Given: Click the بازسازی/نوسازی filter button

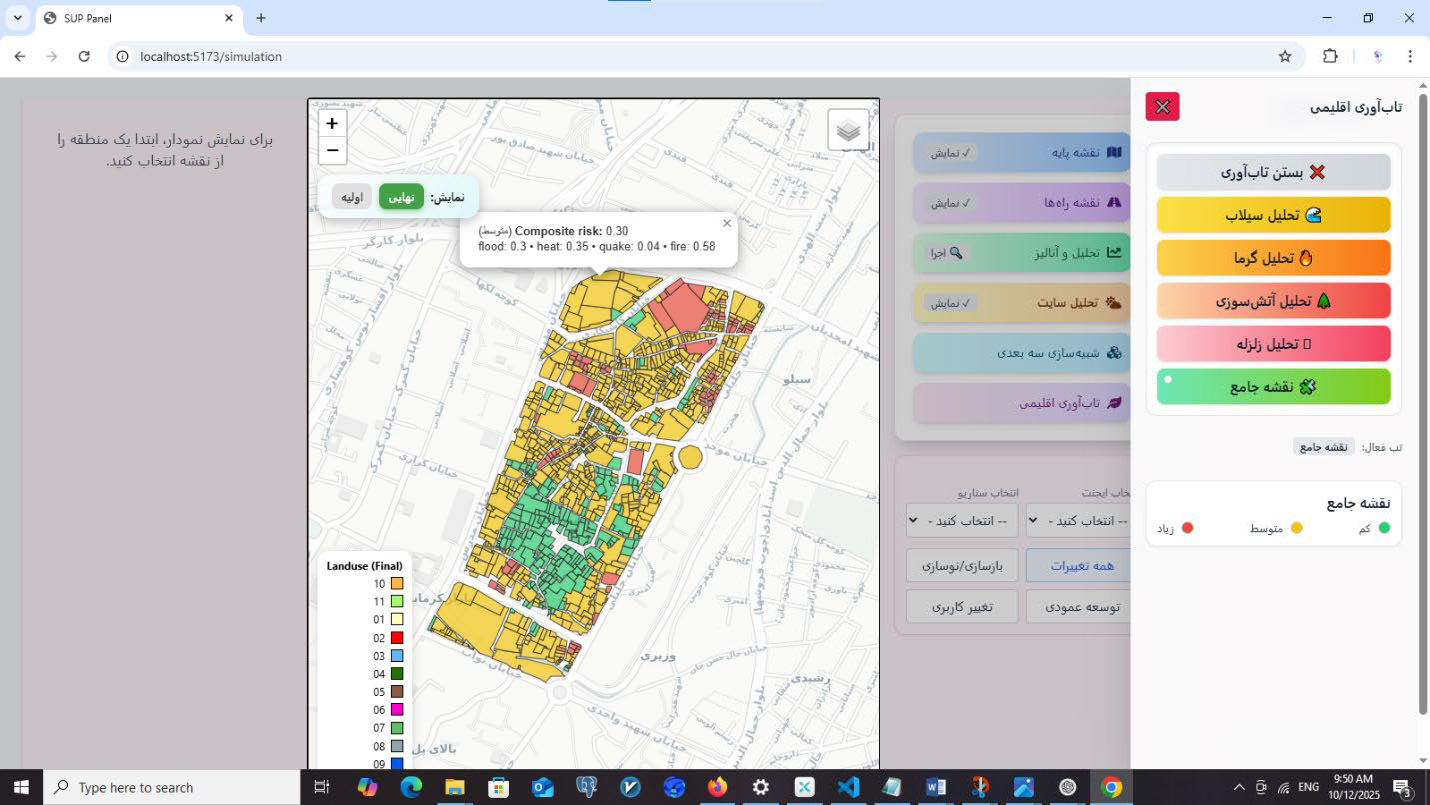Looking at the screenshot, I should pyautogui.click(x=962, y=565).
